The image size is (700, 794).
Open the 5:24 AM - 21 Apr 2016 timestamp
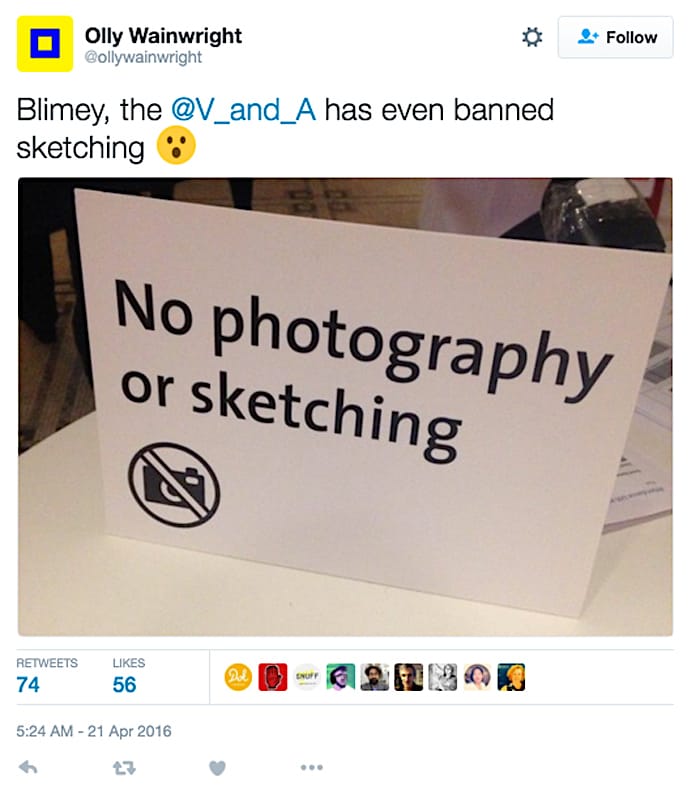point(94,731)
